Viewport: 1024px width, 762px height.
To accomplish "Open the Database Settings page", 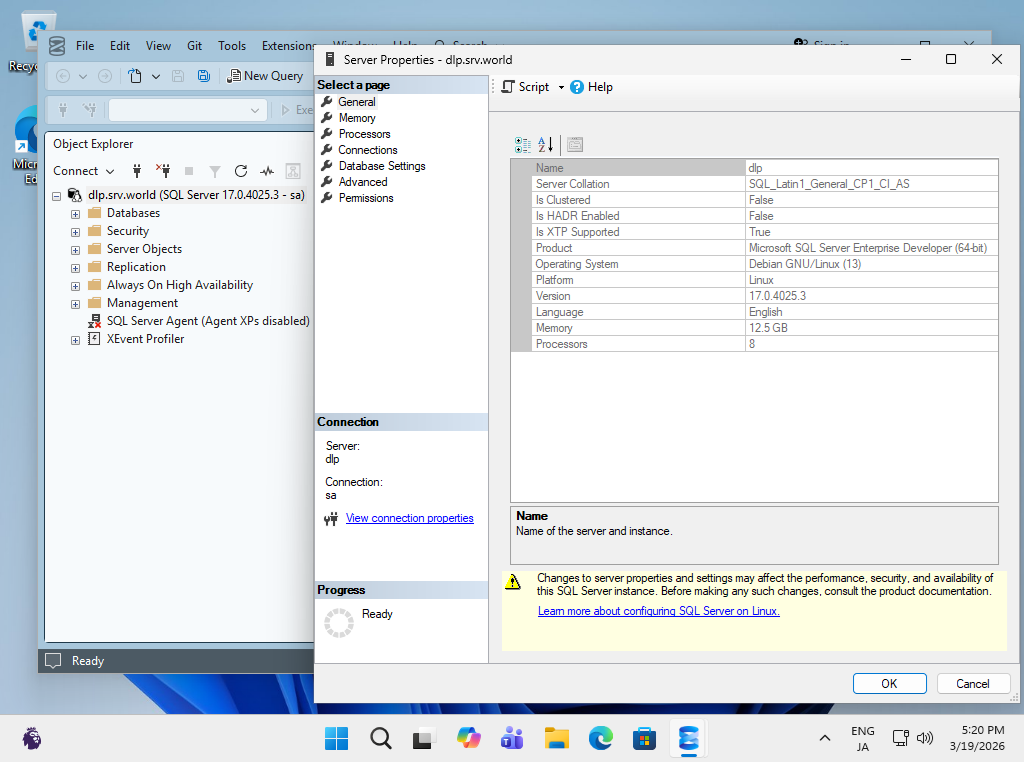I will tap(382, 166).
